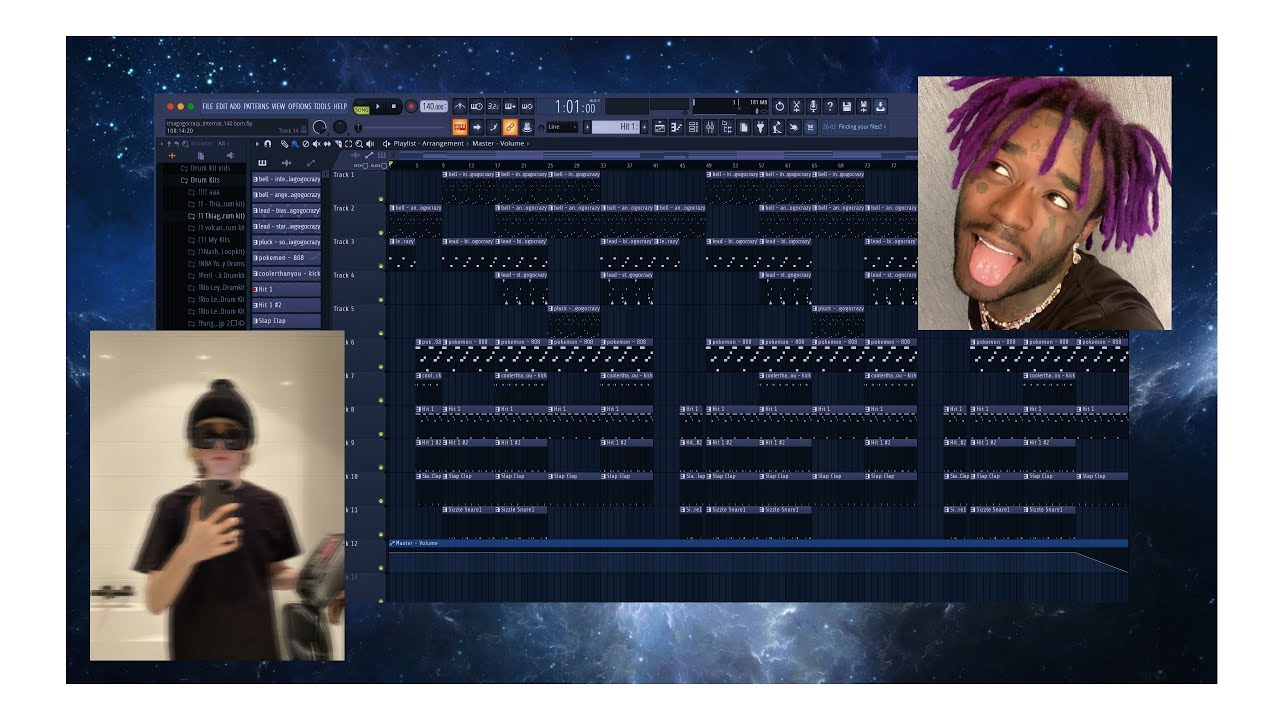This screenshot has height=720, width=1280.
Task: Click the scissors audio editor icon
Action: pos(796,107)
